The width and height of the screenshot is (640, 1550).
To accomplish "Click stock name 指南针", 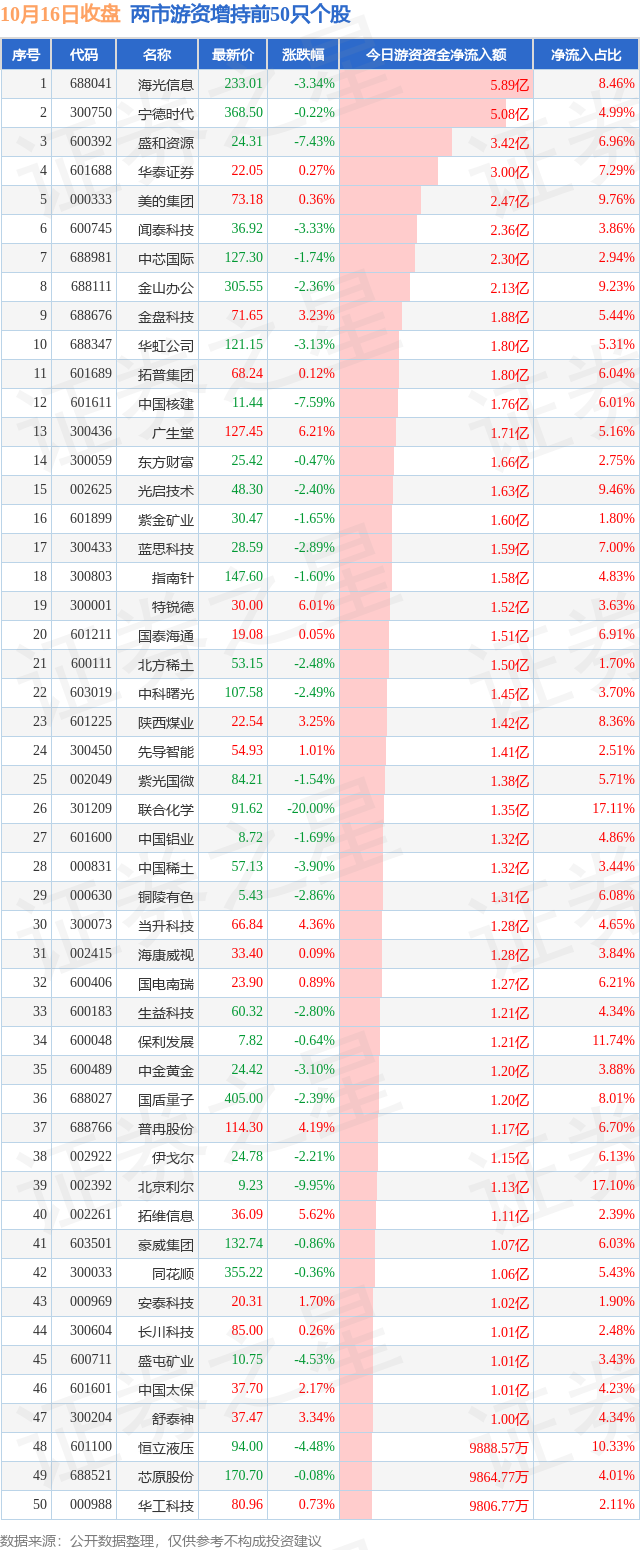I will (173, 577).
